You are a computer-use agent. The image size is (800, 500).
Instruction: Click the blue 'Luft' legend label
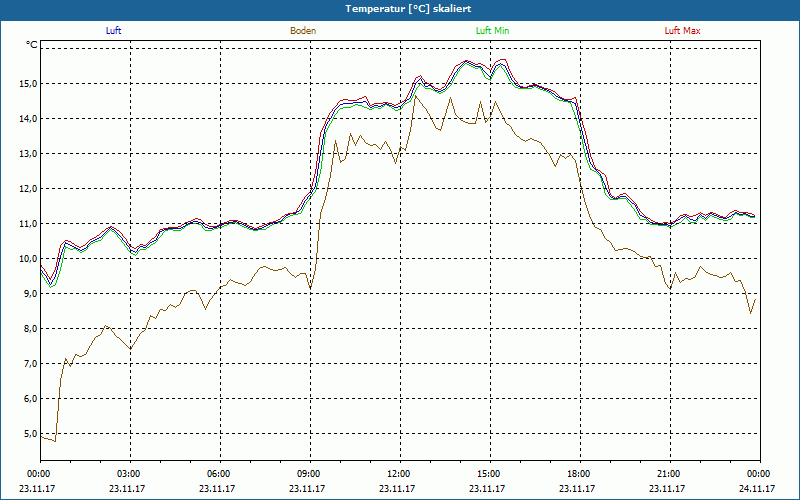pos(113,31)
